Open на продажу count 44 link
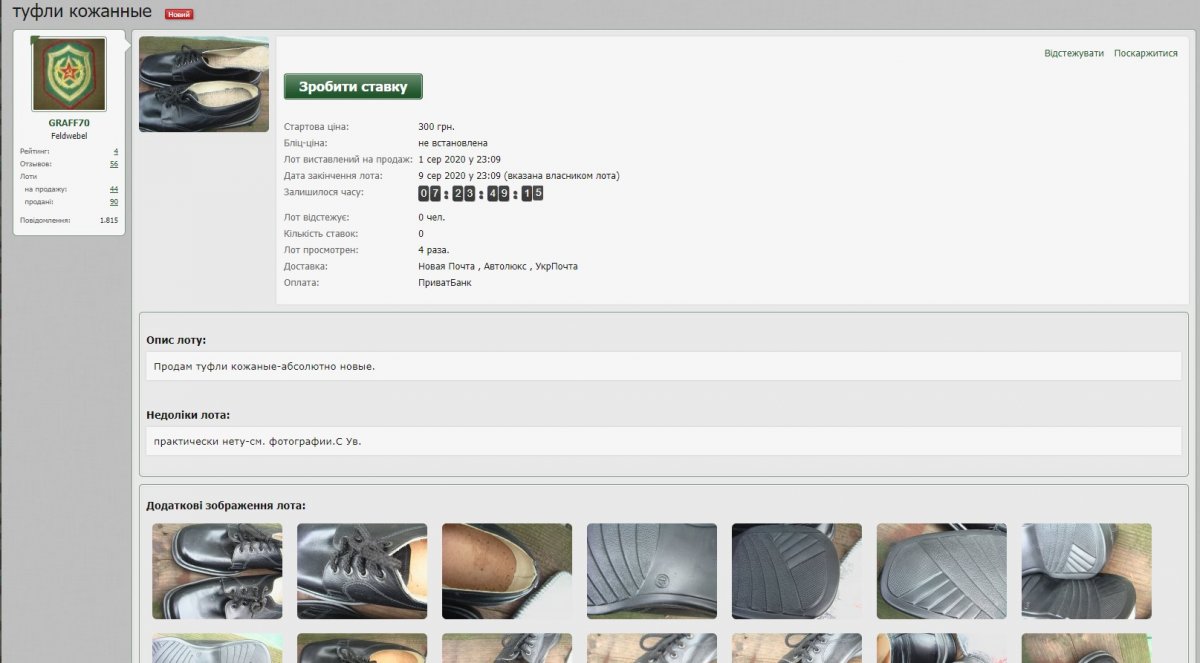This screenshot has height=663, width=1200. (114, 189)
